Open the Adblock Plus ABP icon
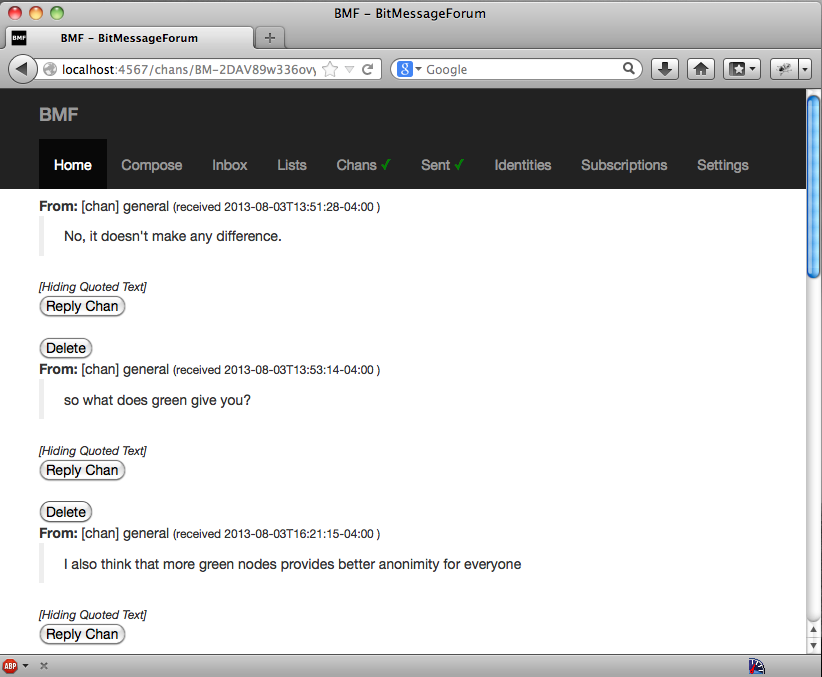This screenshot has height=677, width=822. 10,666
